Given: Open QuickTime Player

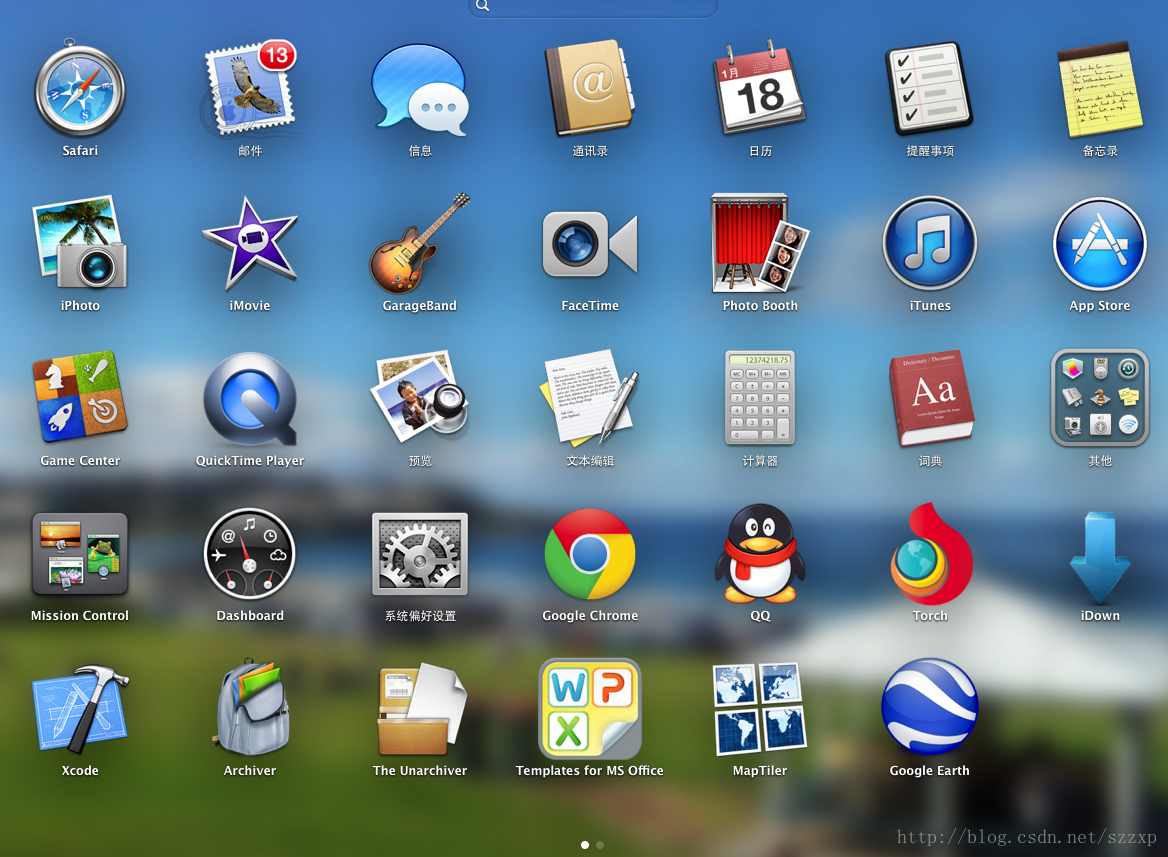Looking at the screenshot, I should coord(250,399).
